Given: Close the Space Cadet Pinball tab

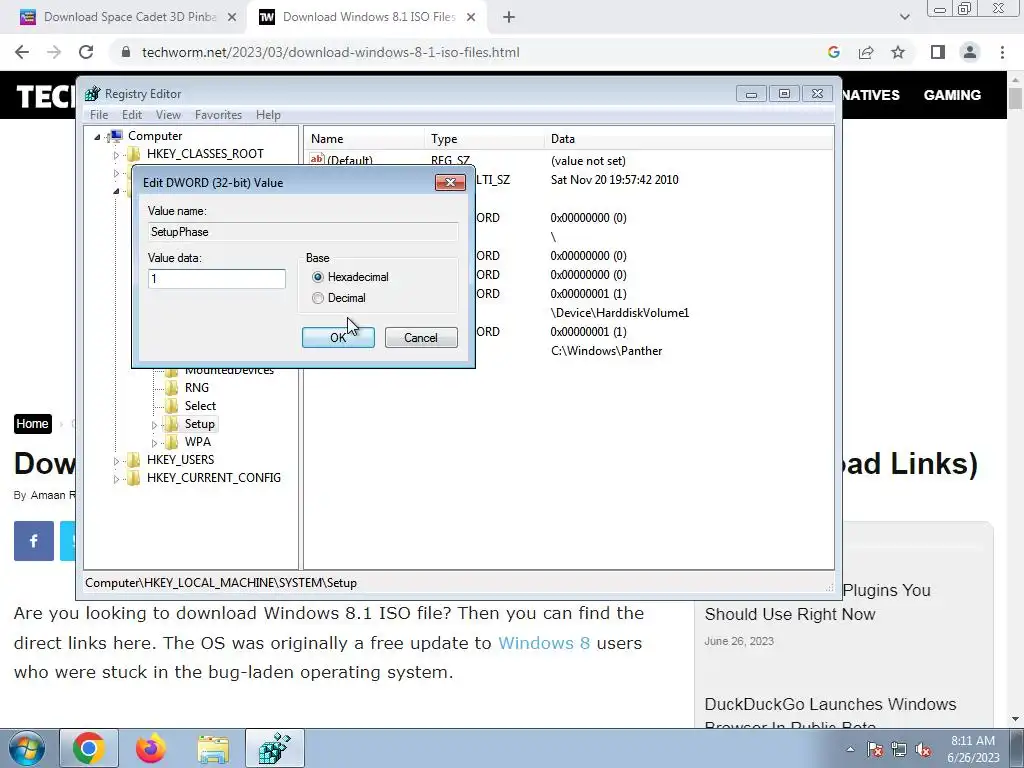Looking at the screenshot, I should point(232,18).
